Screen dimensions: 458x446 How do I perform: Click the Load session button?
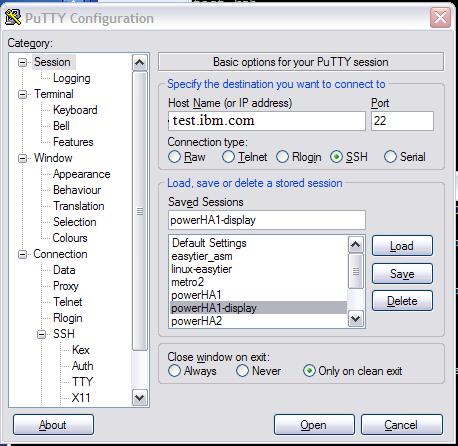(x=402, y=246)
